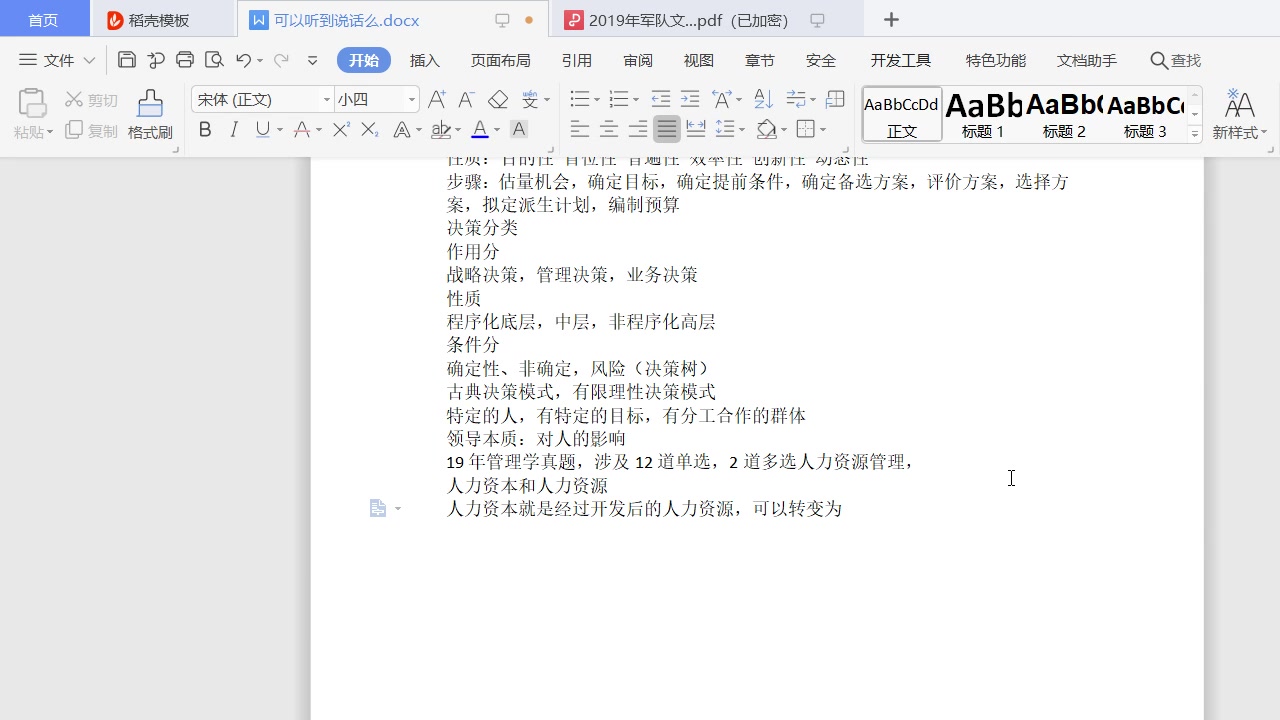Switch to the 插入 ribbon tab

425,60
